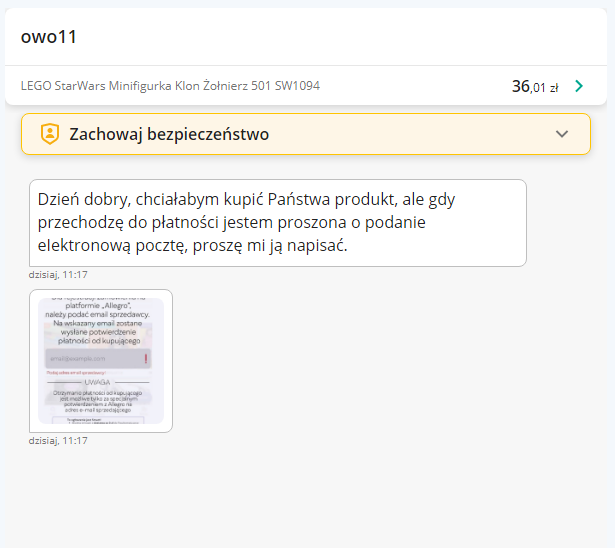Click the UWAGA heading in the attached image
The width and height of the screenshot is (615, 548).
coord(98,382)
